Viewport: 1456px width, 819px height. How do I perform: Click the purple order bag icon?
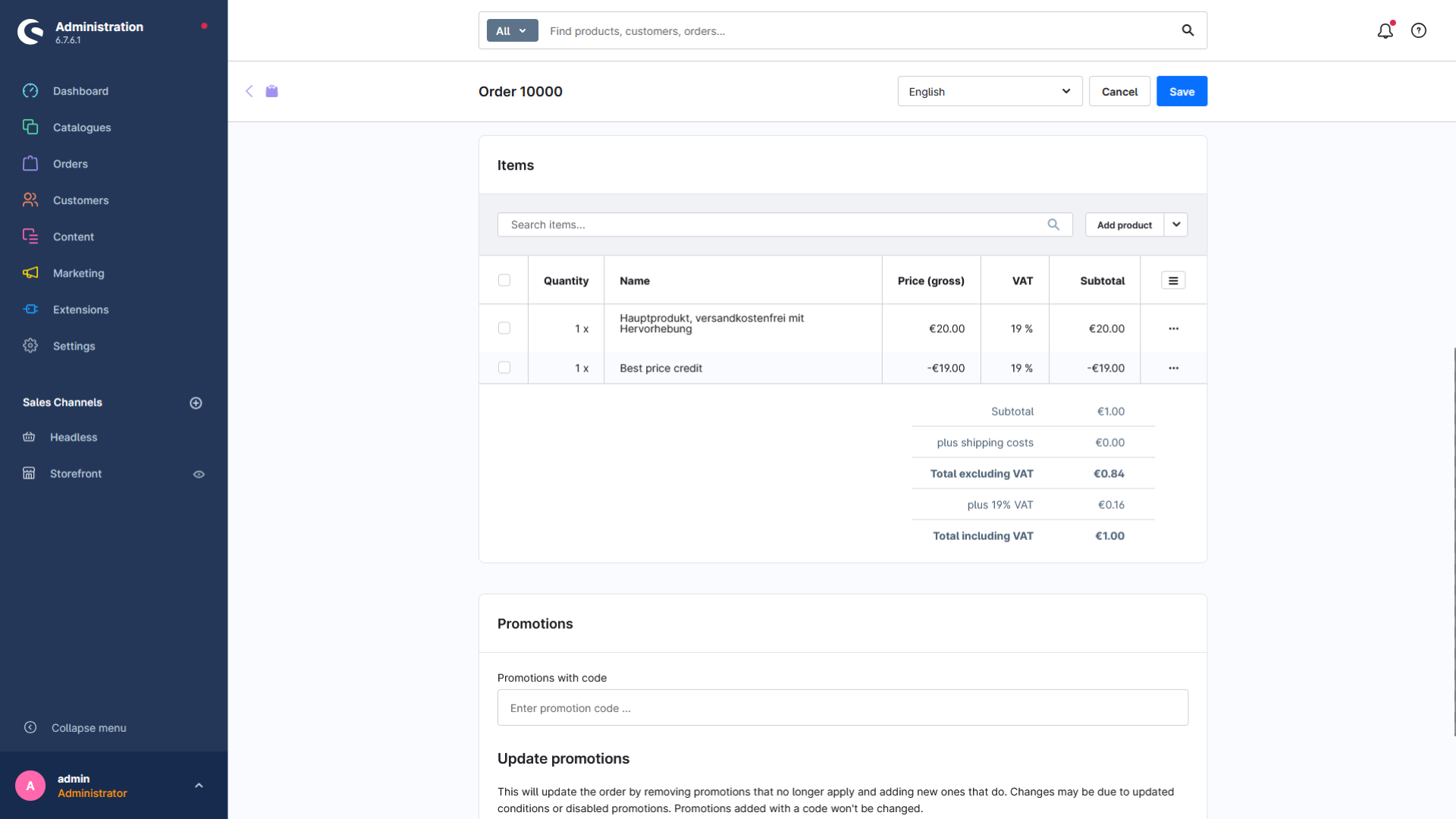pos(271,91)
